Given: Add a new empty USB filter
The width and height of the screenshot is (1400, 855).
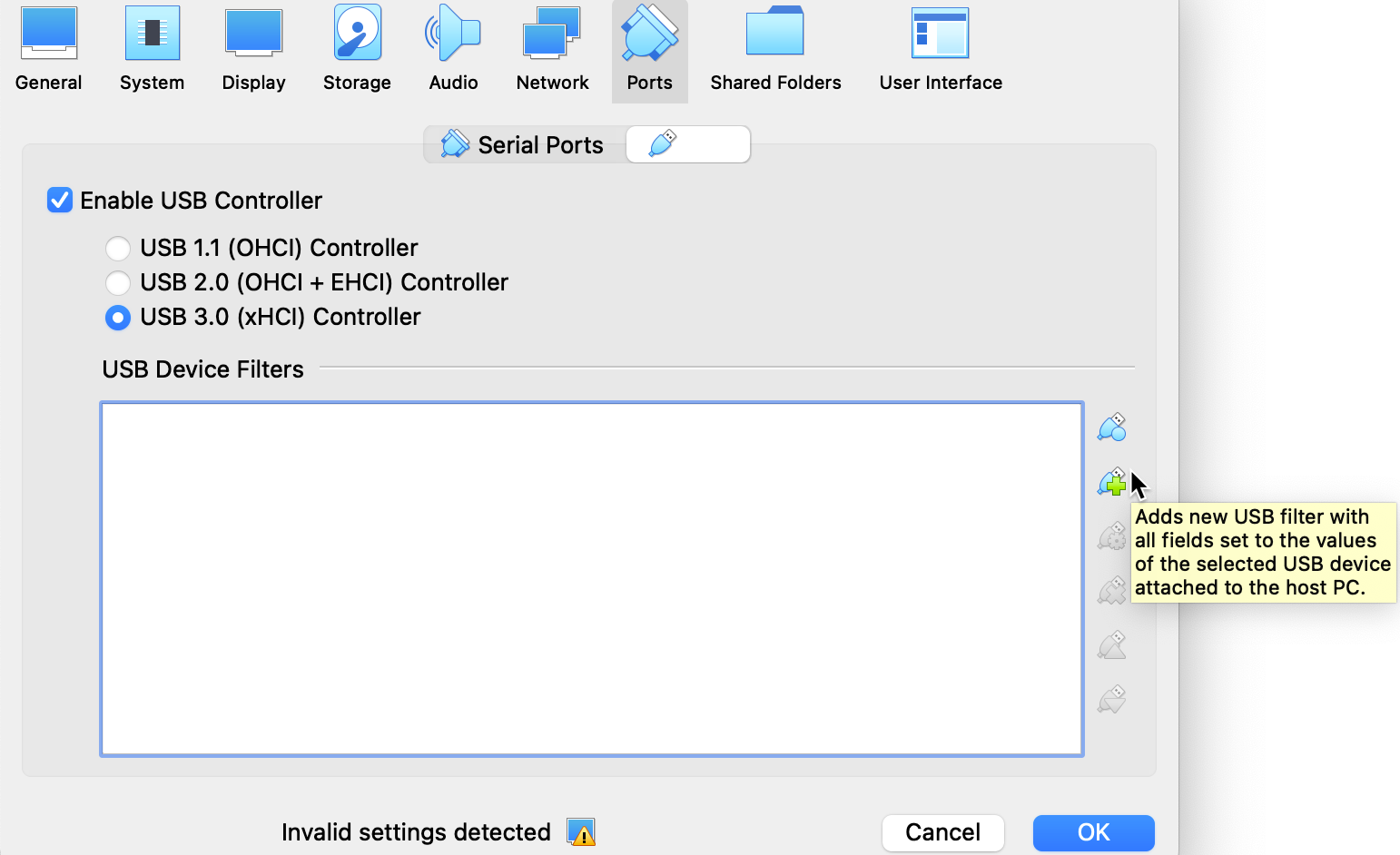Looking at the screenshot, I should 1111,427.
